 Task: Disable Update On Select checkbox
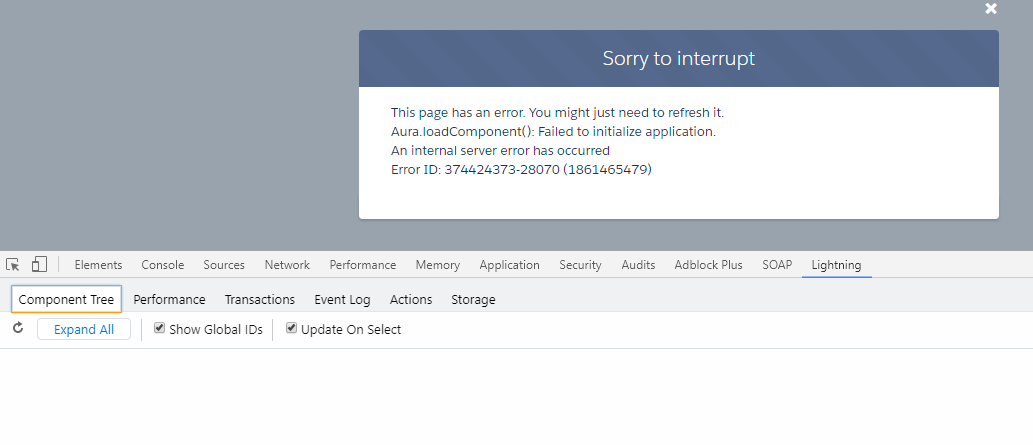point(292,329)
